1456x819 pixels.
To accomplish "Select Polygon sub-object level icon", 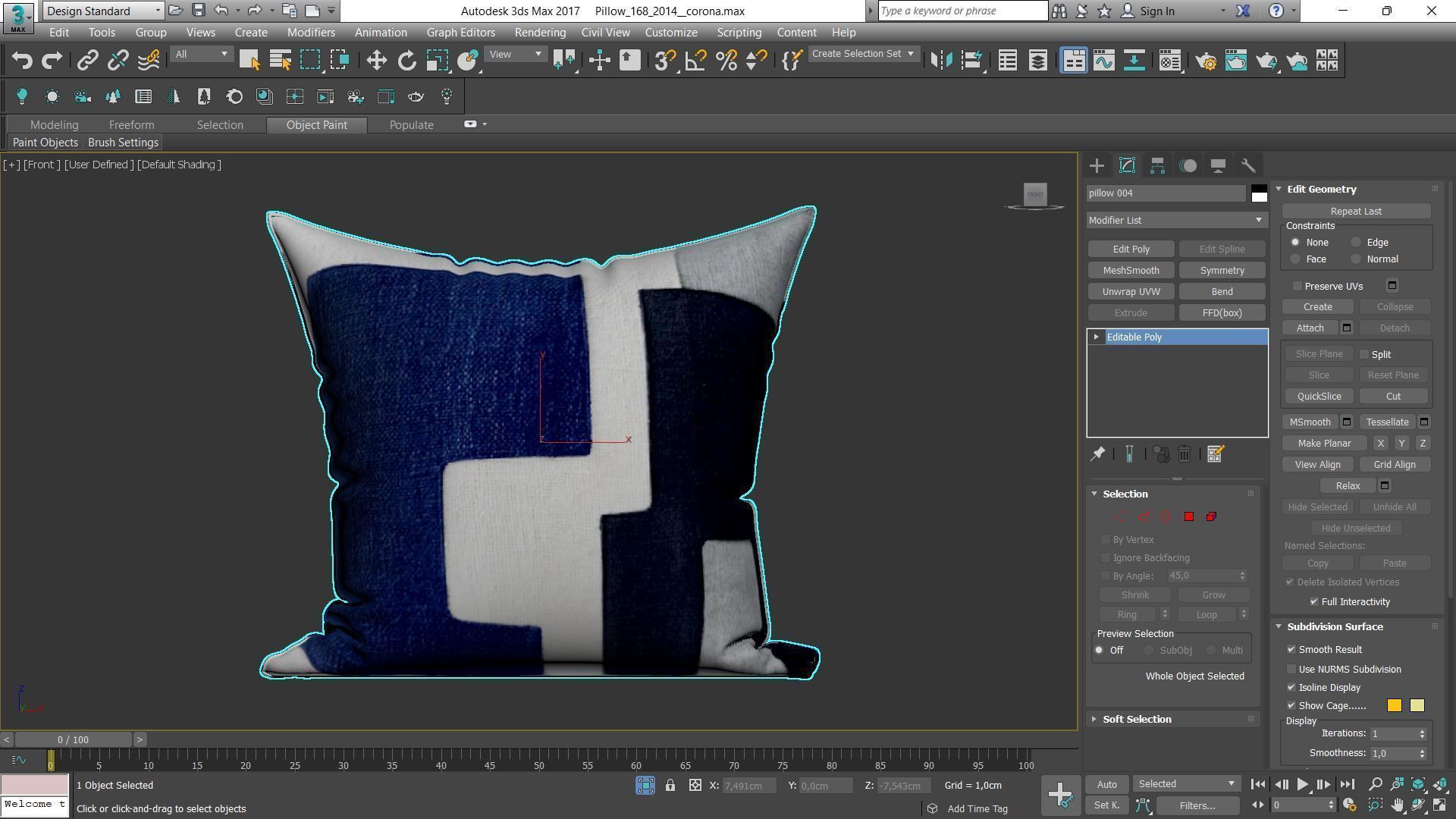I will 1189,516.
